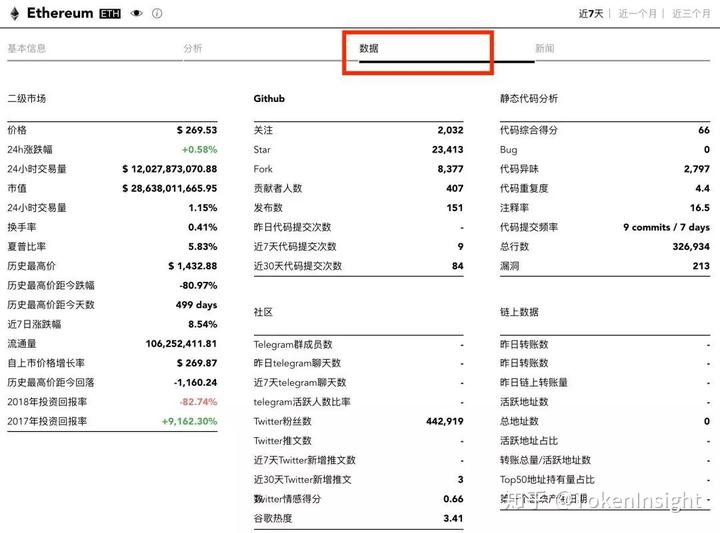The image size is (720, 533).
Task: Click the 2018年投资回报率 value -82.74%
Action: [198, 402]
